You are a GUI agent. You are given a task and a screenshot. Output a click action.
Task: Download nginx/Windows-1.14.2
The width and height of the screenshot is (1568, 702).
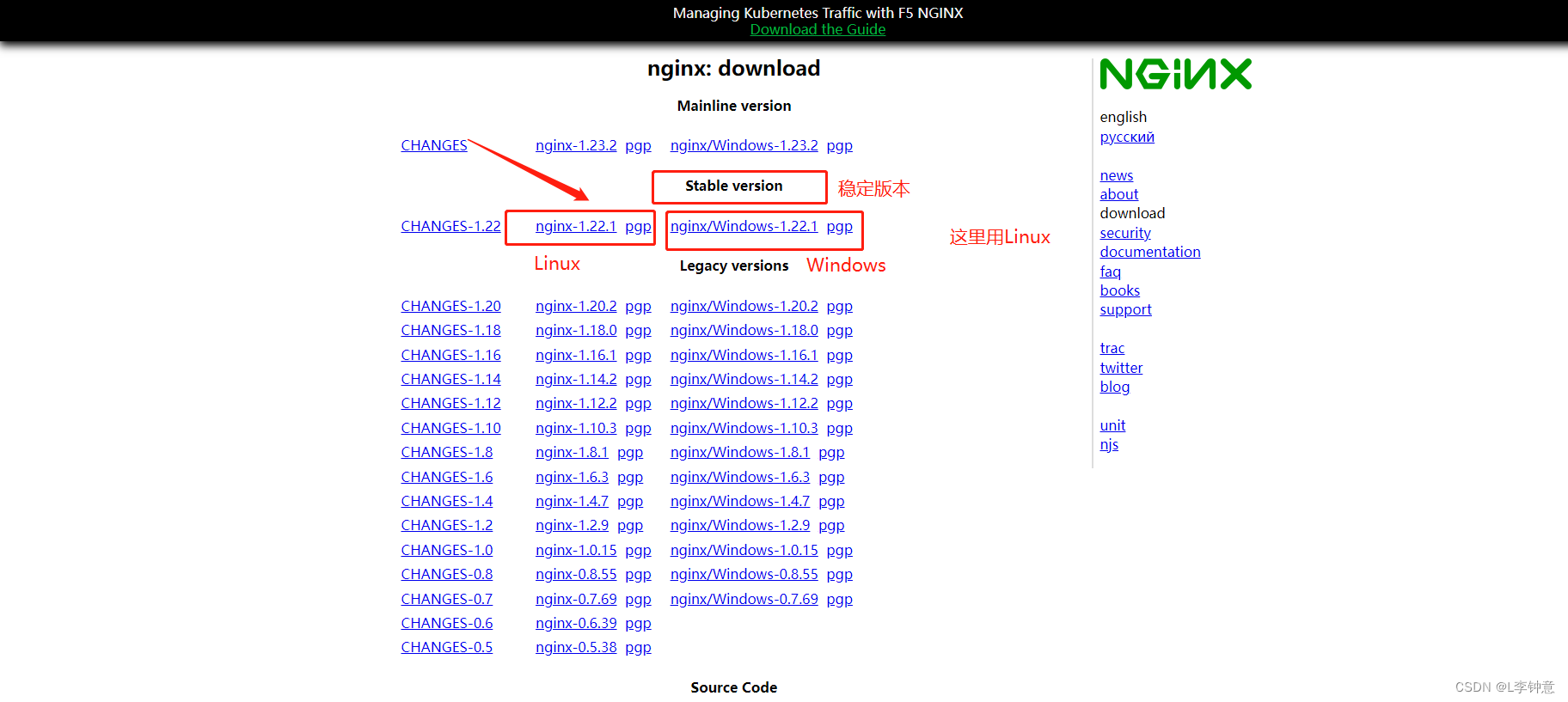[x=744, y=379]
